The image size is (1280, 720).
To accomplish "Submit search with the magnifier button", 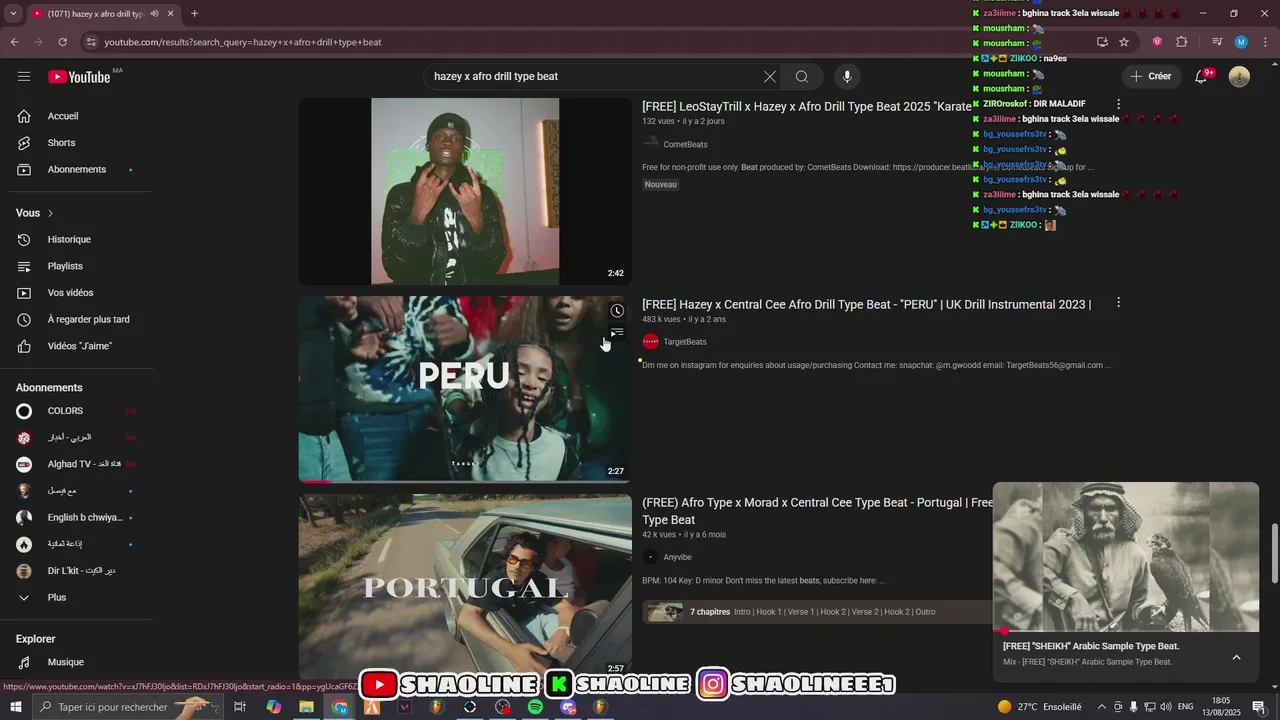I will [x=802, y=77].
